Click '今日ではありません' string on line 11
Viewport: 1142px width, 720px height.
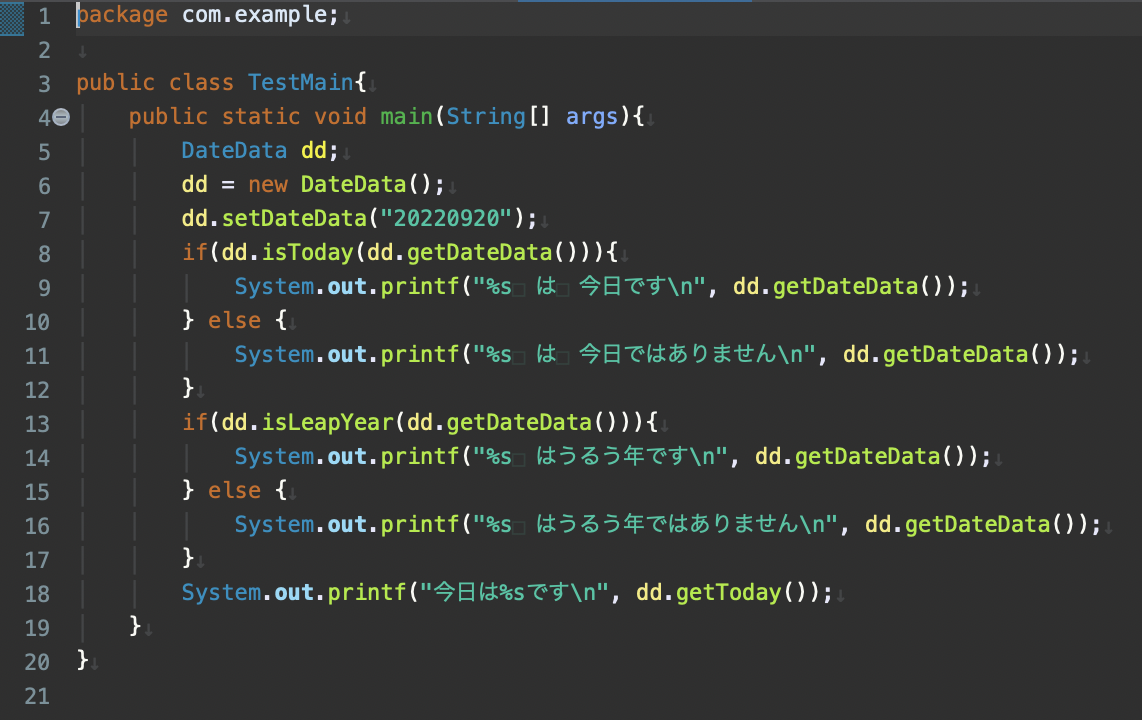(x=679, y=355)
